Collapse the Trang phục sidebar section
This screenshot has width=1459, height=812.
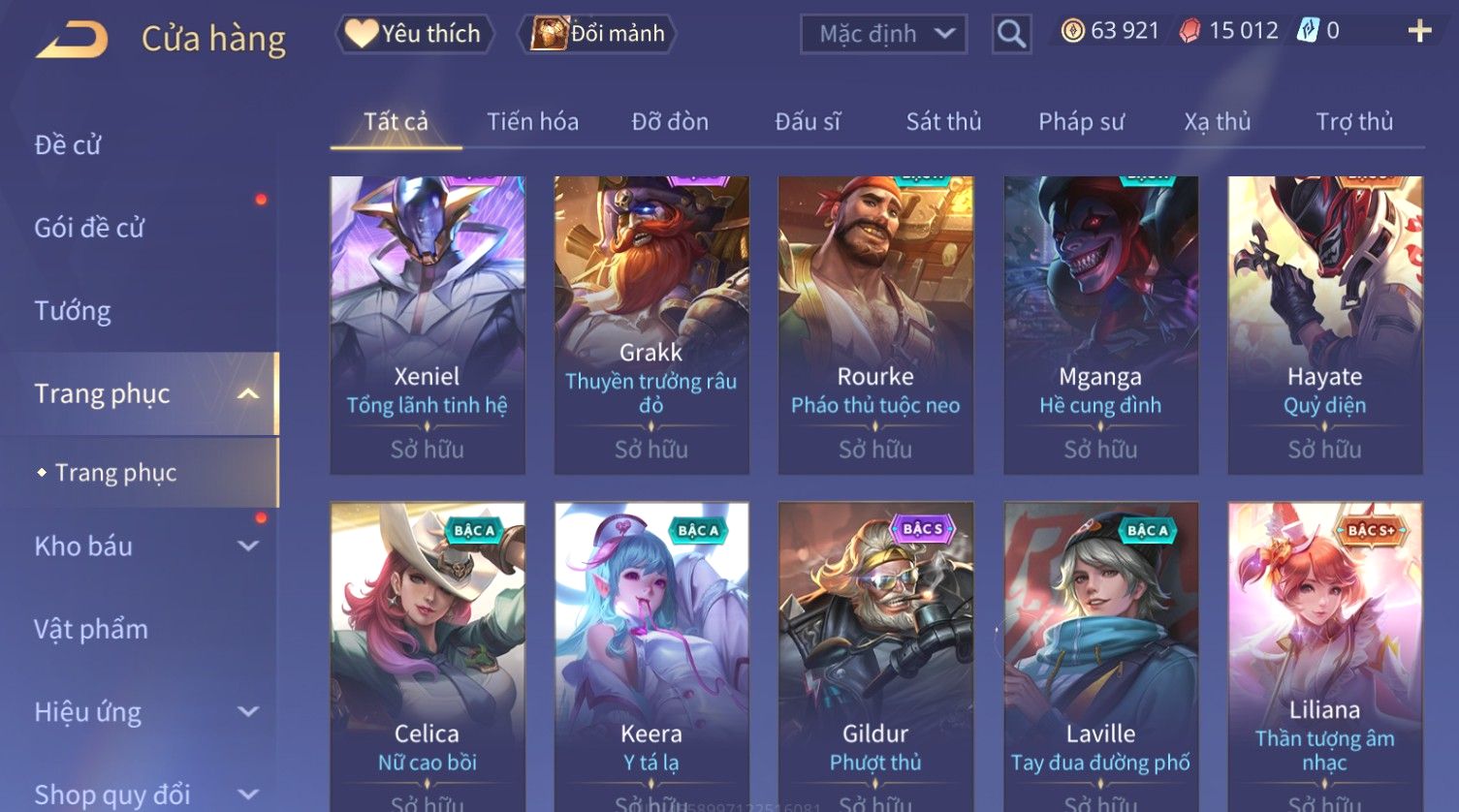click(248, 393)
